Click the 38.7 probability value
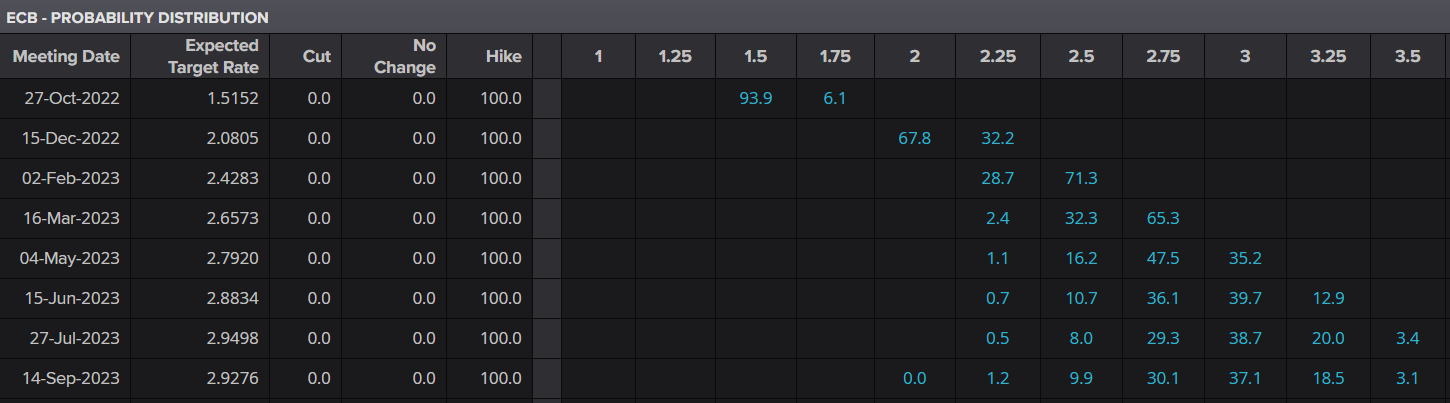This screenshot has height=403, width=1450. click(1245, 338)
